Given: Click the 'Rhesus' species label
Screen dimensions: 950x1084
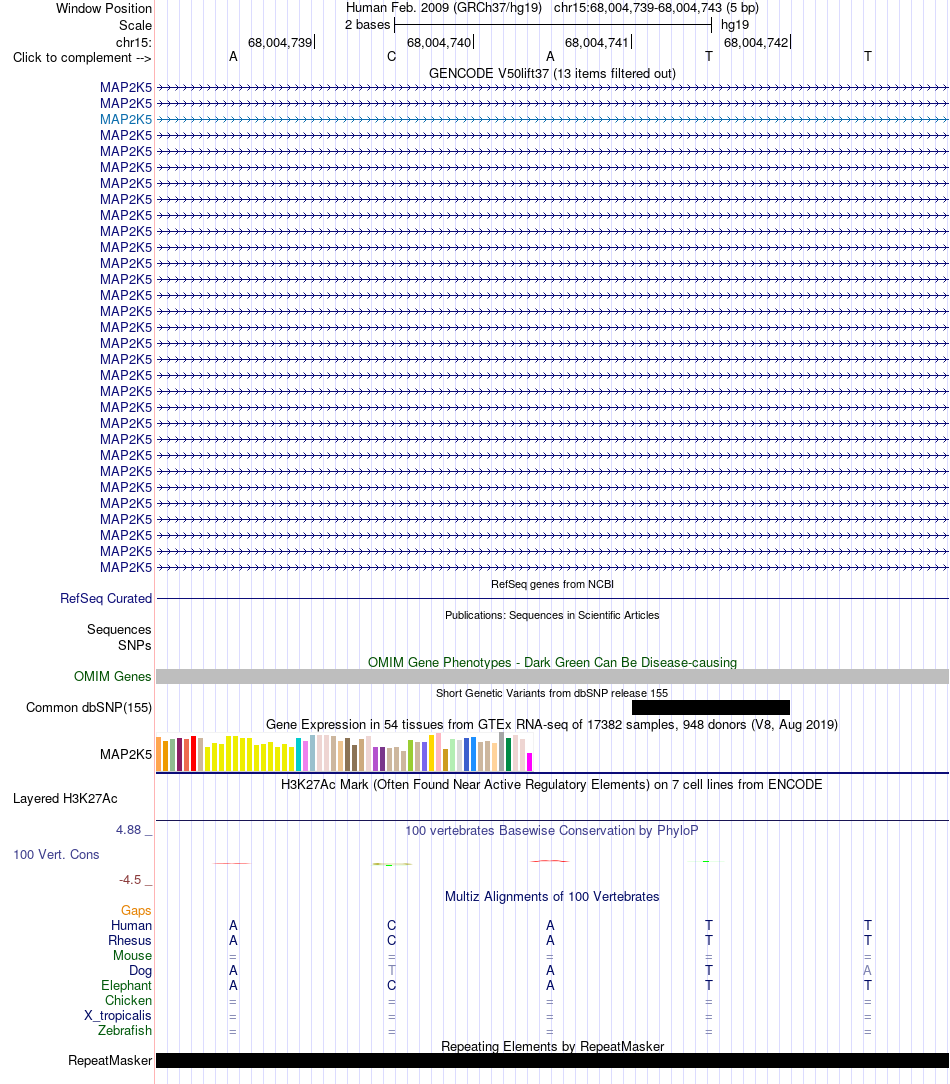Looking at the screenshot, I should coord(130,941).
